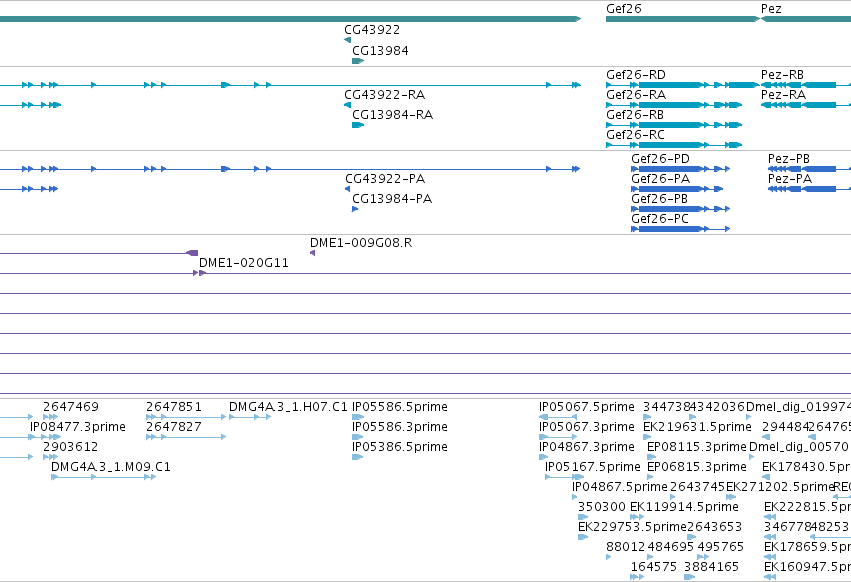
Task: Select EST alignment 2643653
Action: point(691,537)
